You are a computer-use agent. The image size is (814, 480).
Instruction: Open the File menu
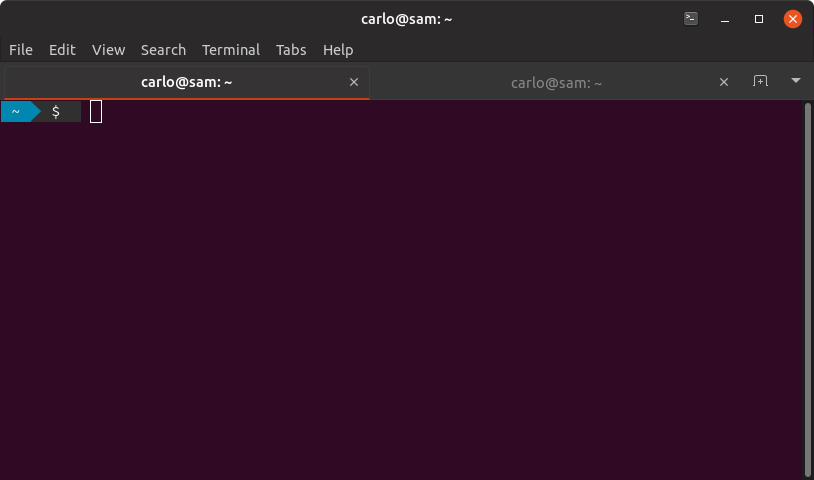click(21, 50)
